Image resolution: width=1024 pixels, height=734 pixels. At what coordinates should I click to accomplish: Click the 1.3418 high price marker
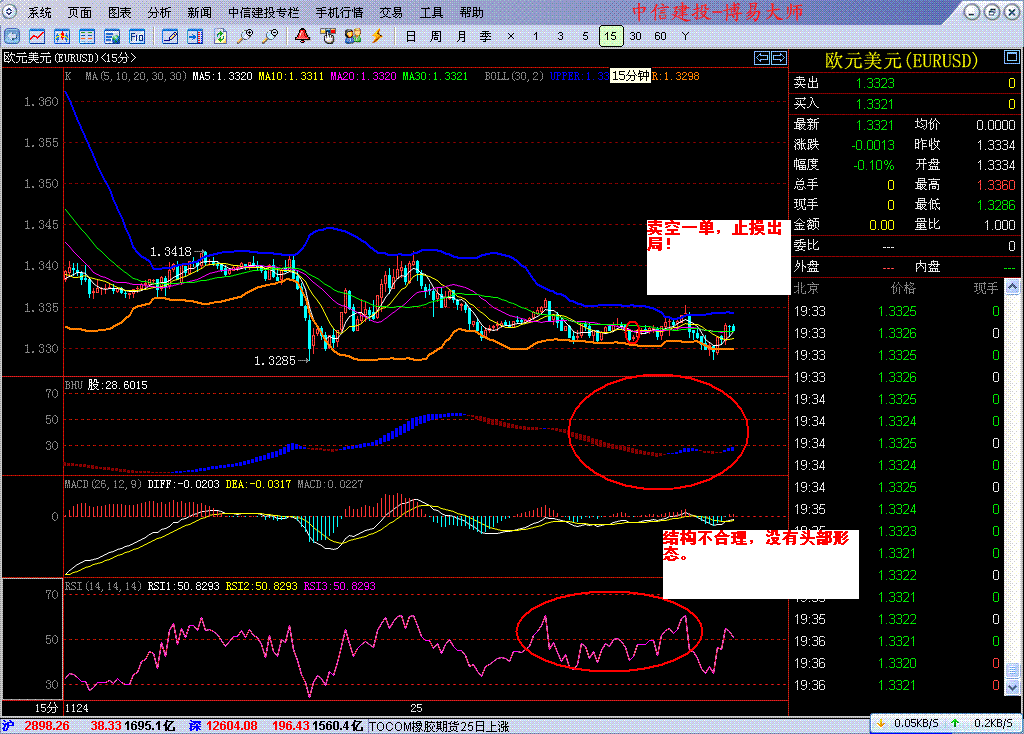[x=170, y=251]
